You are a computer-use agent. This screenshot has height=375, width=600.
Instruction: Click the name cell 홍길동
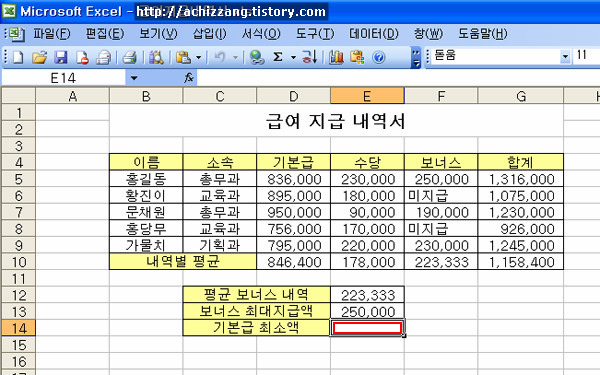146,179
